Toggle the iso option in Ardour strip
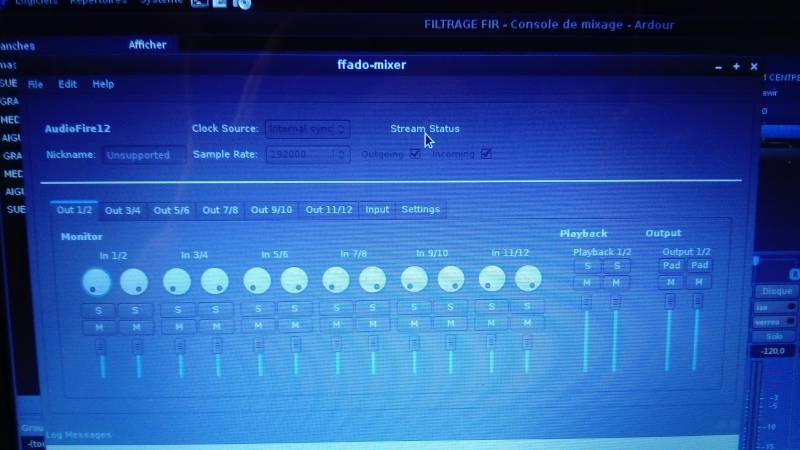This screenshot has width=800, height=450. click(774, 307)
